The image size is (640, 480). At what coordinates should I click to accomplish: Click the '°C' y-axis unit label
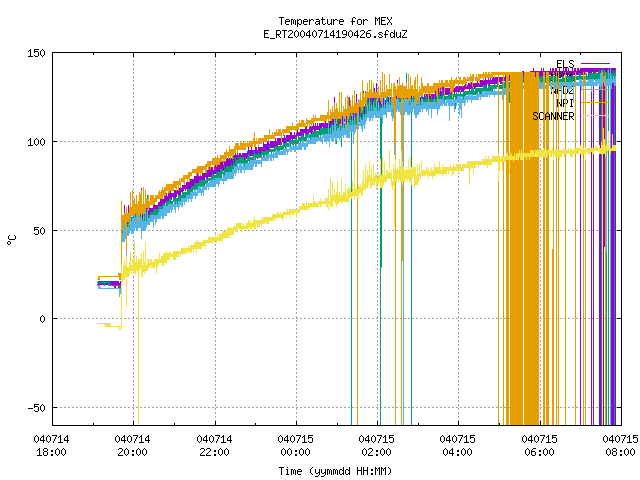[11, 240]
